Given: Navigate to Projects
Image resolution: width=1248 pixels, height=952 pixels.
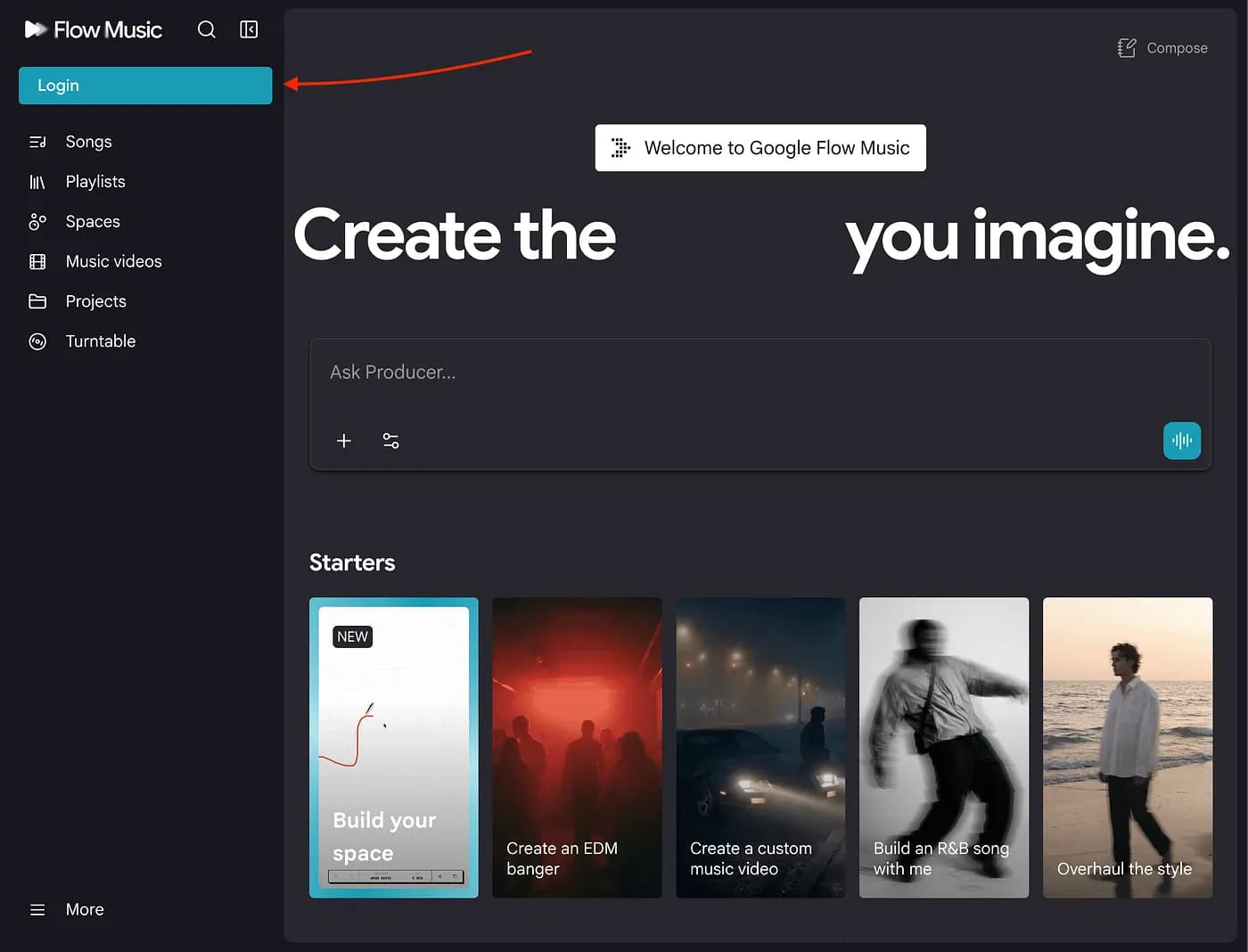Looking at the screenshot, I should [x=96, y=301].
